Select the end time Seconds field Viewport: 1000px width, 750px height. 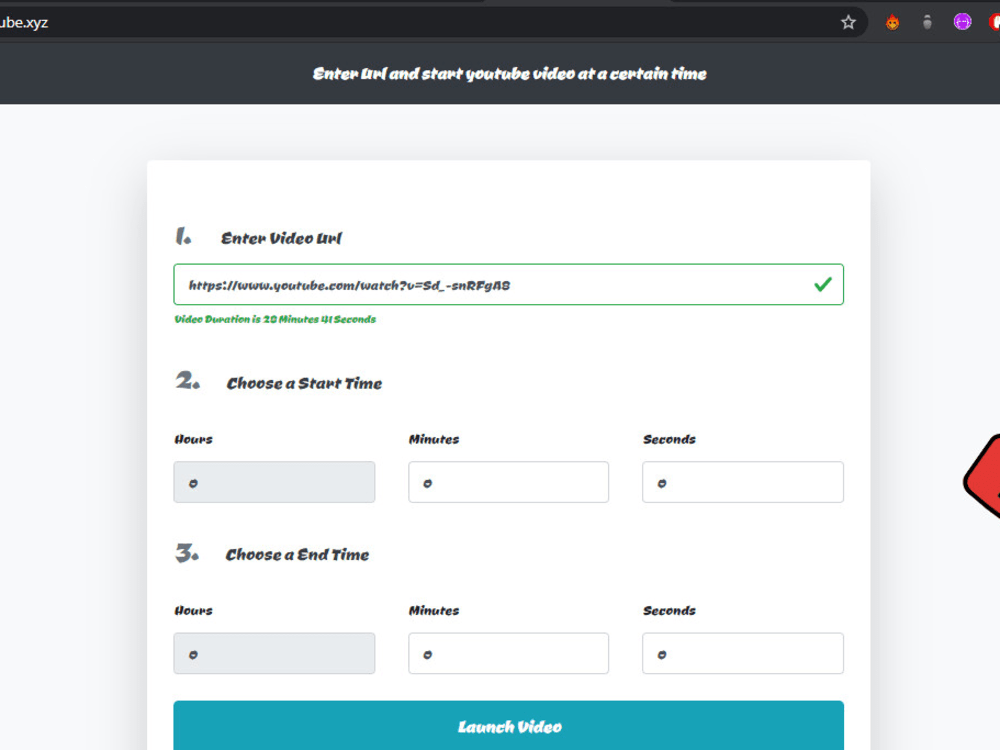click(742, 653)
